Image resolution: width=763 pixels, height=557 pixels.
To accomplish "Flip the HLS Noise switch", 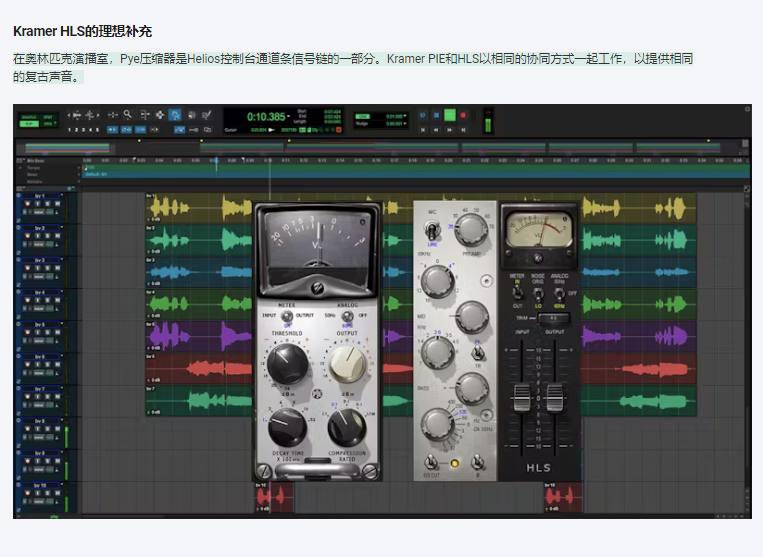I will pos(538,294).
